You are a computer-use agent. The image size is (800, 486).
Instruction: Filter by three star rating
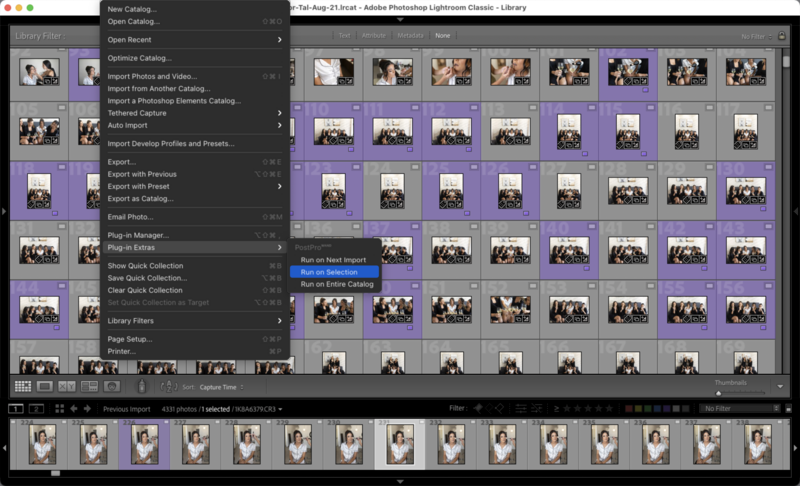(588, 408)
